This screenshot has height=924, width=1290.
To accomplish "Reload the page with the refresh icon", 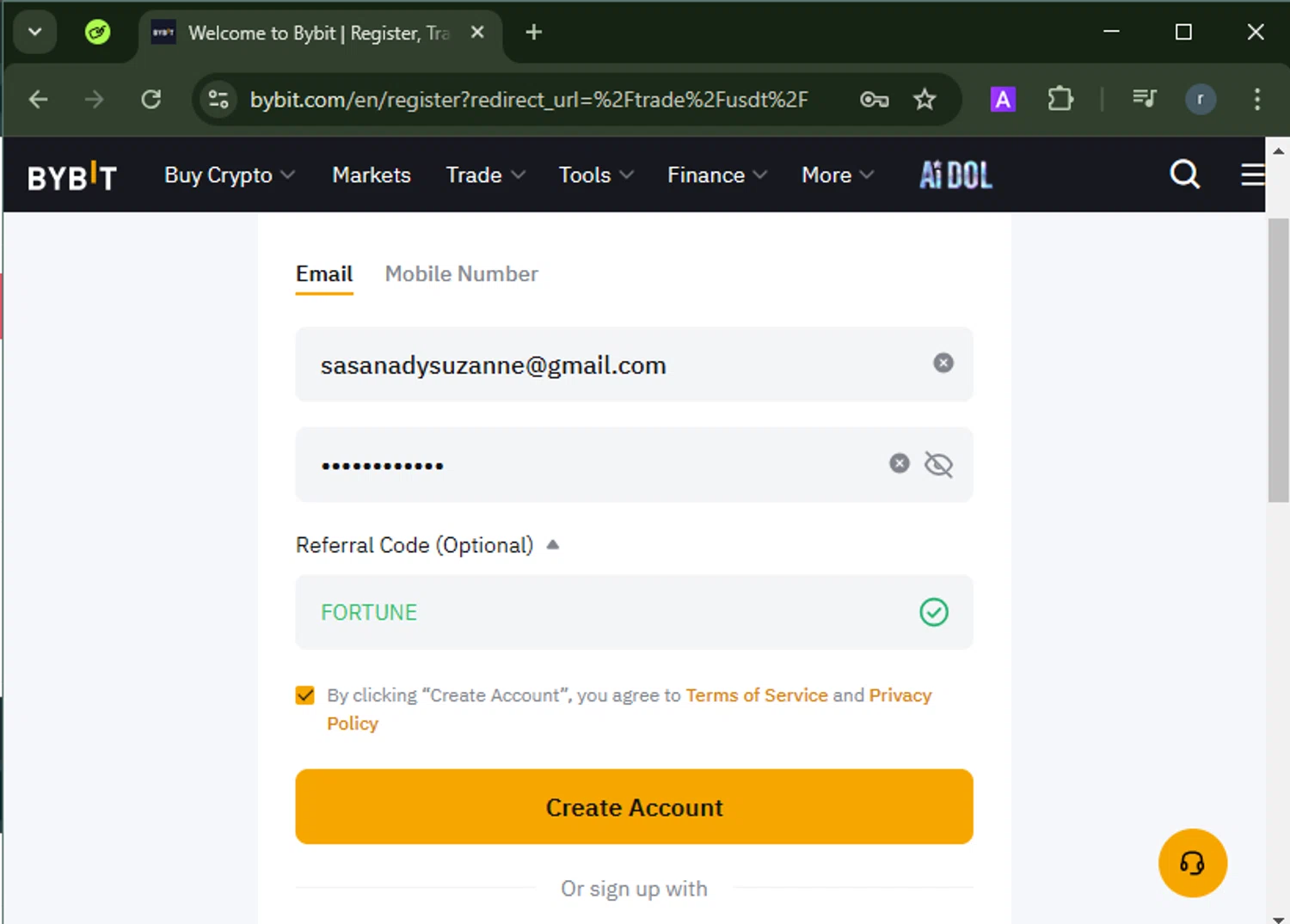I will (151, 100).
